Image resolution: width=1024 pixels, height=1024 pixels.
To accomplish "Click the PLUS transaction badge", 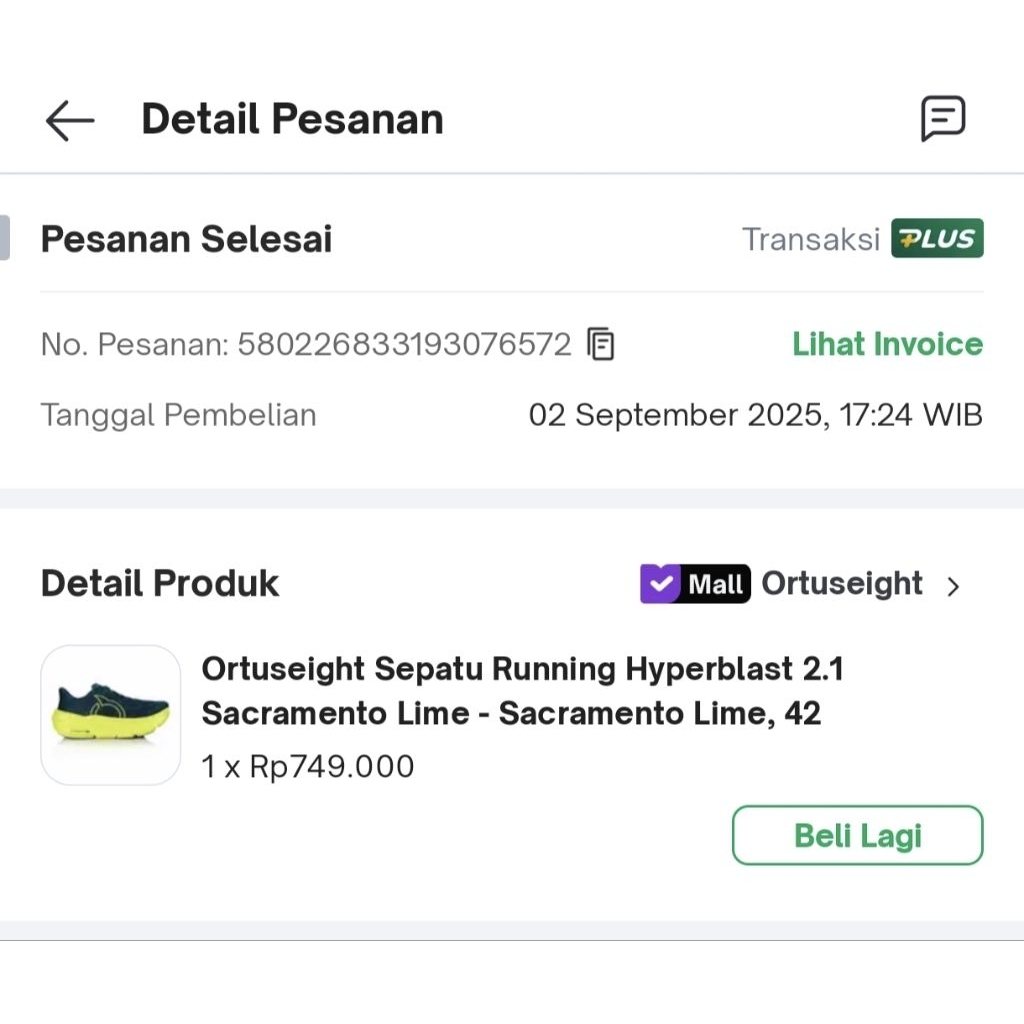I will [x=936, y=238].
